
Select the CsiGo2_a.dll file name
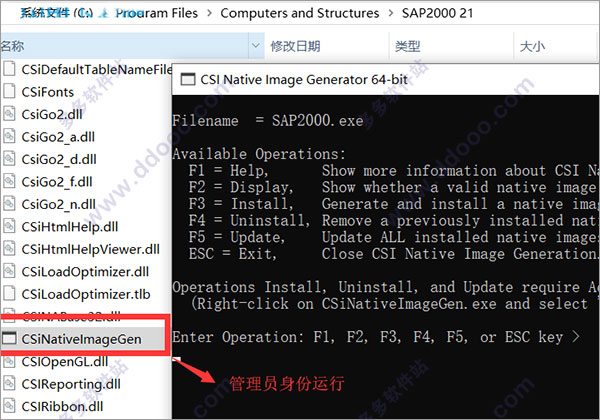(58, 137)
